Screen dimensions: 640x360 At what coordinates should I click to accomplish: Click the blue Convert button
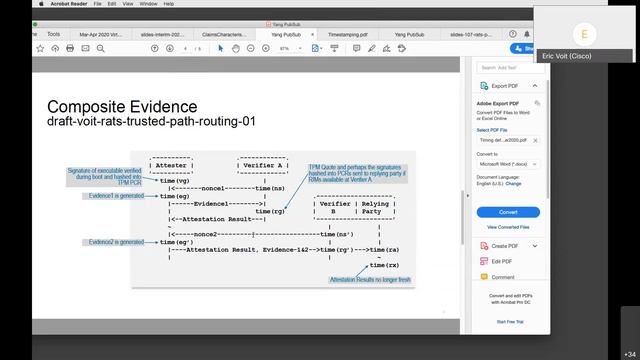click(x=508, y=212)
